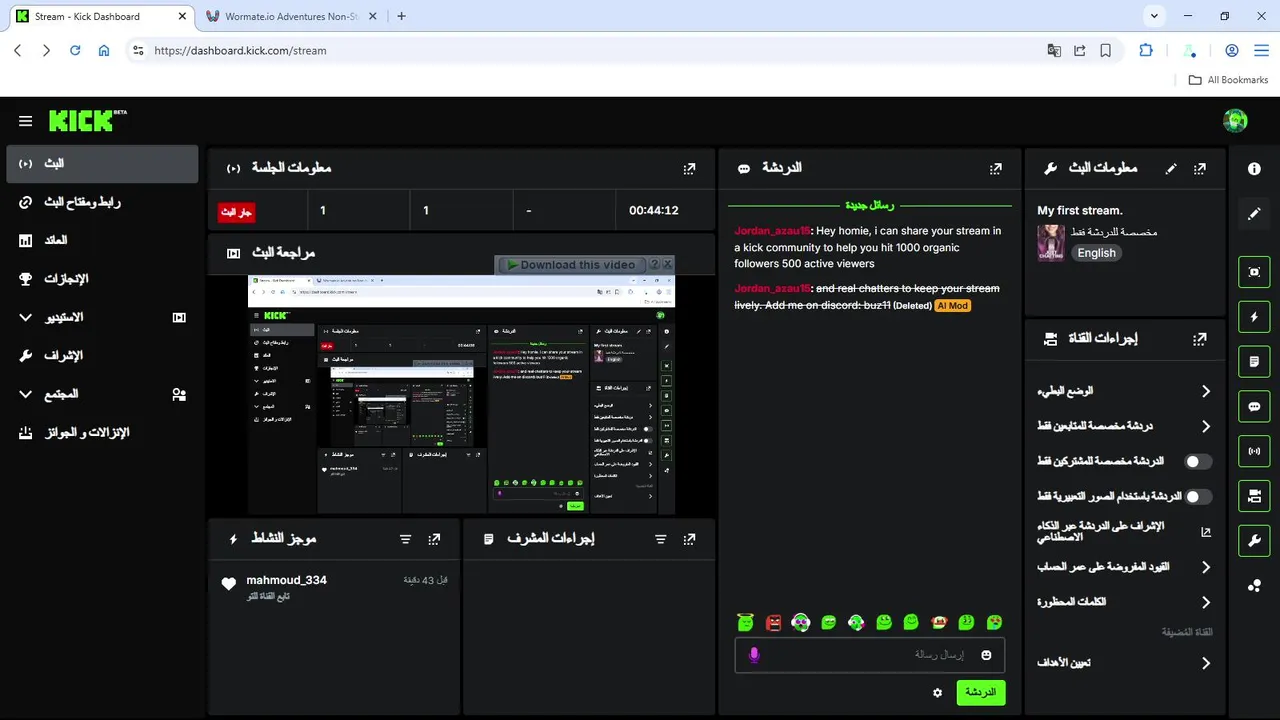1280x720 pixels.
Task: Toggle the session info broadcast icon in the rail
Action: (x=1254, y=451)
